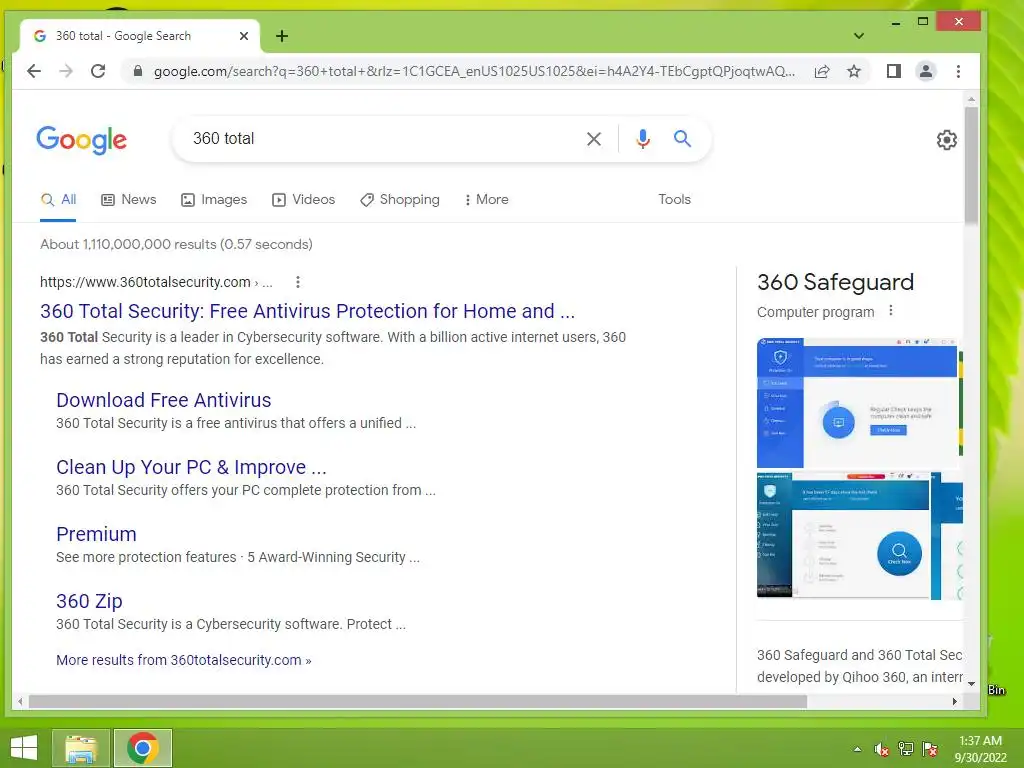Viewport: 1024px width, 768px height.
Task: Expand the More search filters menu
Action: [x=486, y=200]
